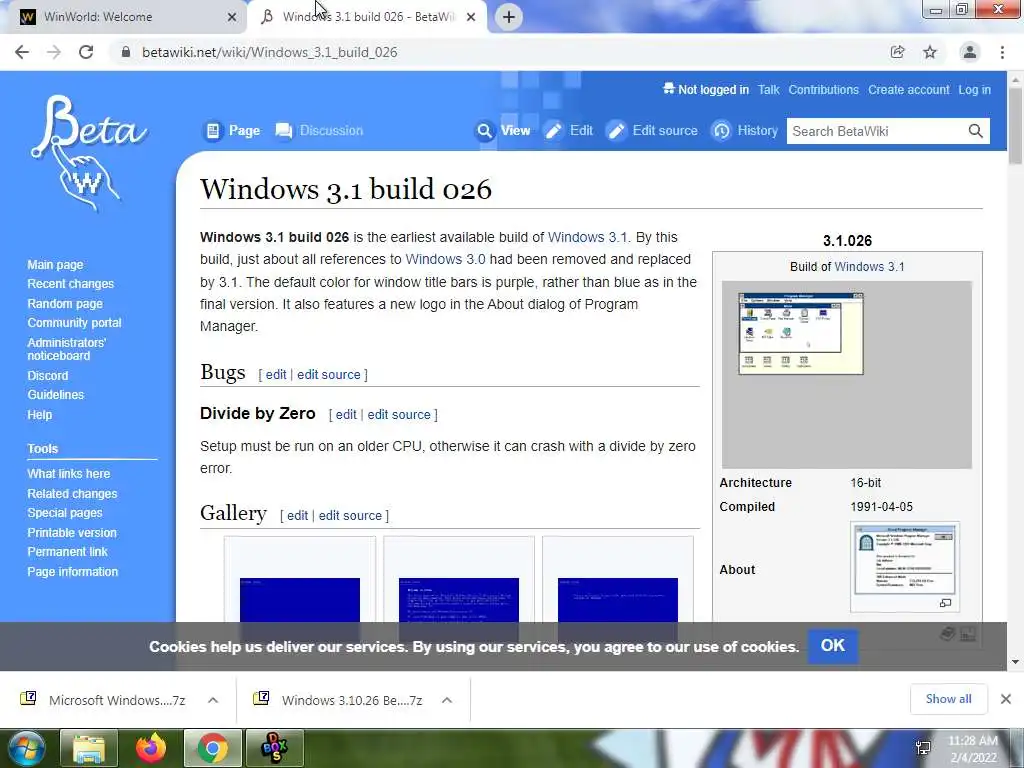Viewport: 1024px width, 768px height.
Task: Follow Windows 3.1 link in the infobox
Action: (x=869, y=266)
